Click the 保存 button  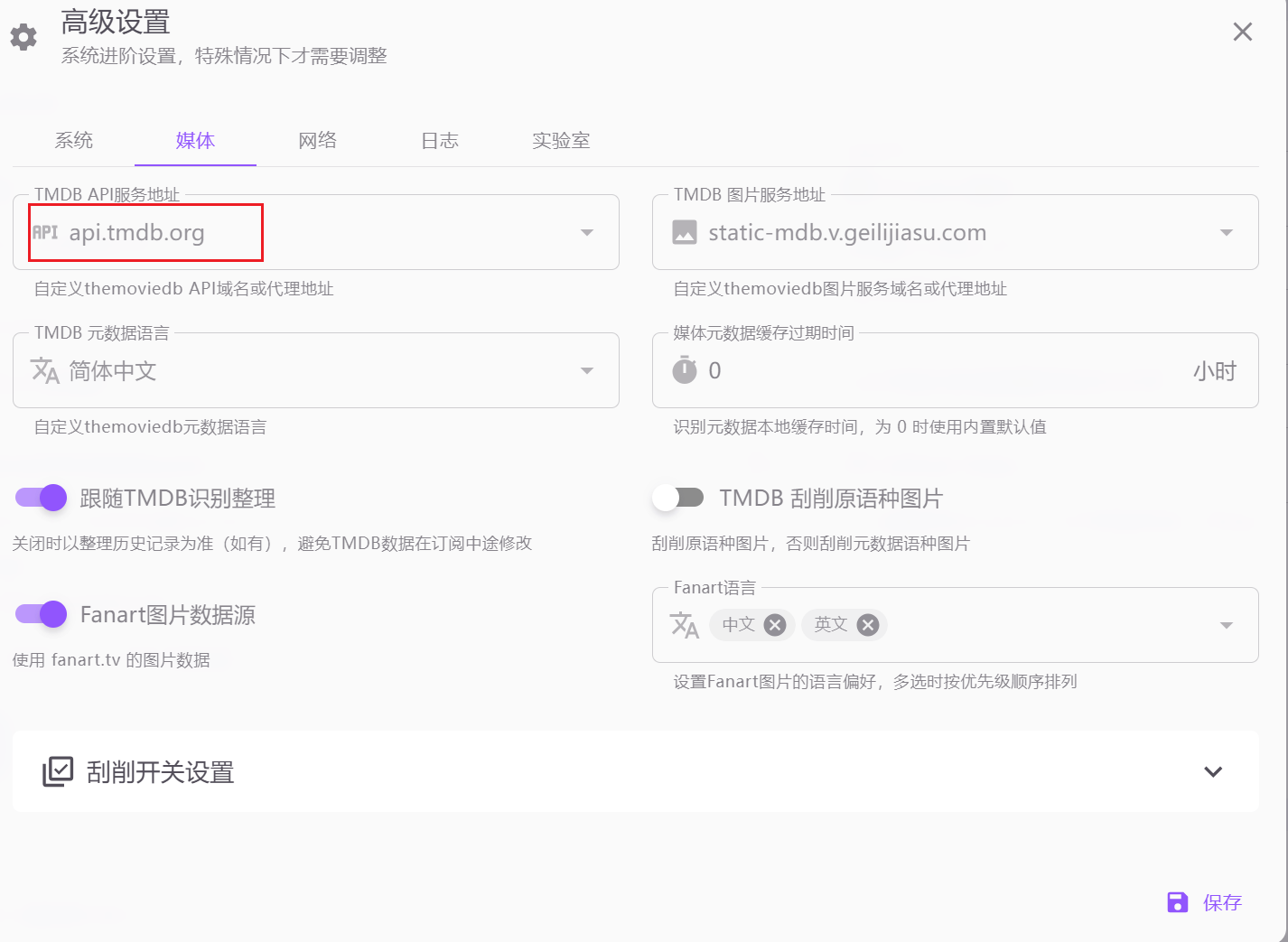pos(1205,902)
